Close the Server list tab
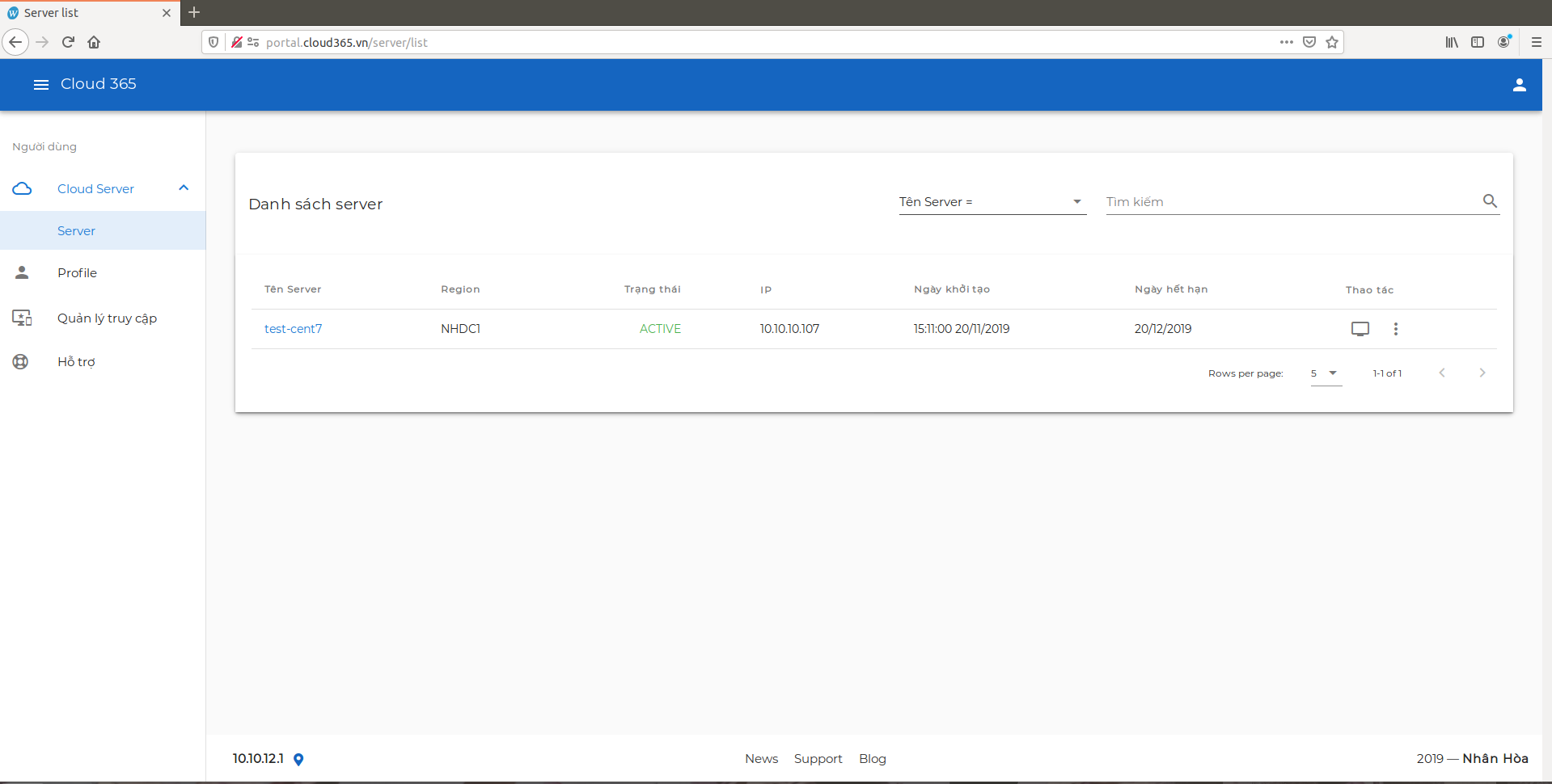Screen dimensions: 1552x784 167,13
